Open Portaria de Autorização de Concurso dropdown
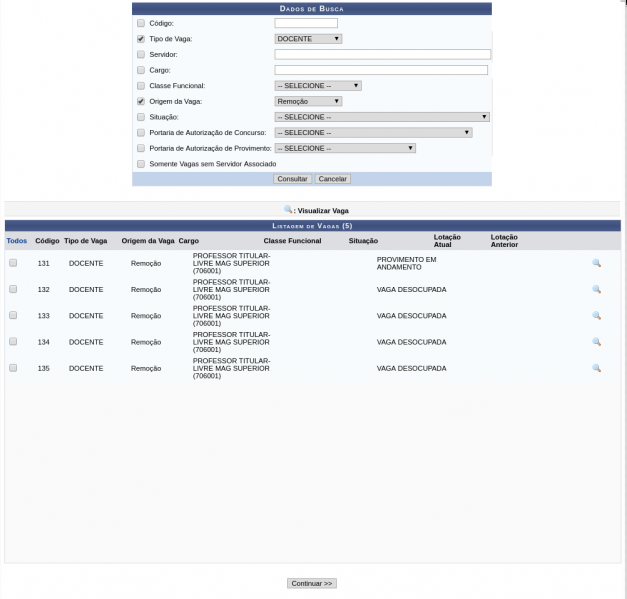Image resolution: width=627 pixels, height=599 pixels. click(x=373, y=132)
